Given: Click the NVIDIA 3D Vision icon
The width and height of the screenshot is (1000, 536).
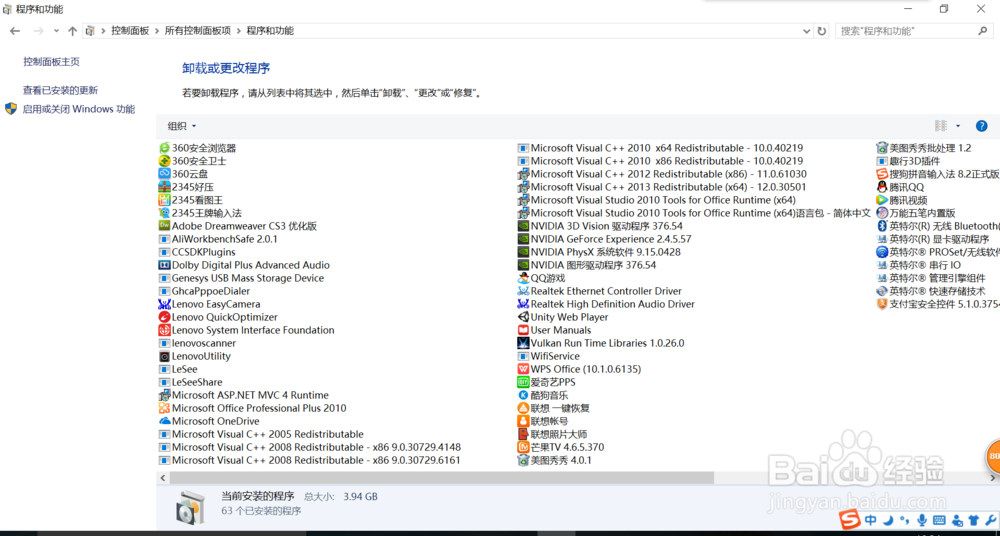Looking at the screenshot, I should click(523, 226).
